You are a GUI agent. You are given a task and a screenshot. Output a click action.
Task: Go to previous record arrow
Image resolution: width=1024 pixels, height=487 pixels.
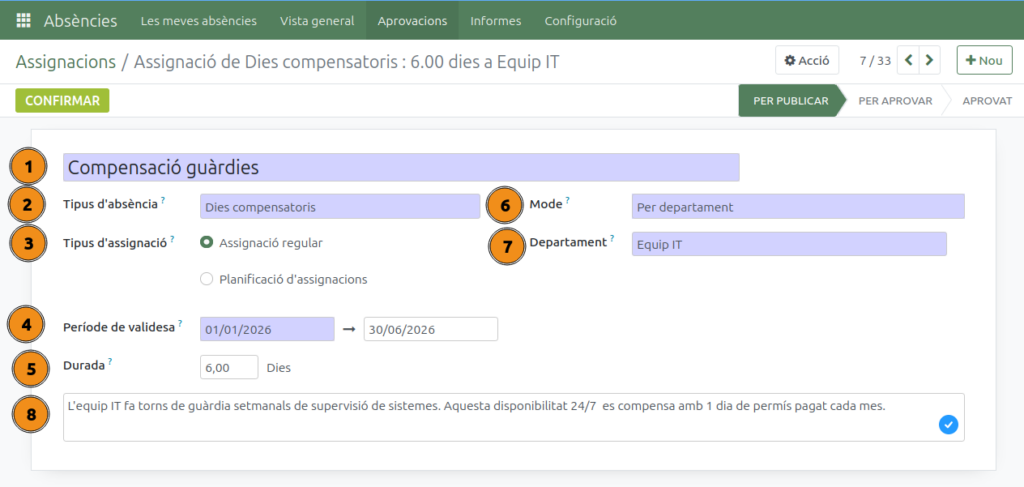(909, 60)
